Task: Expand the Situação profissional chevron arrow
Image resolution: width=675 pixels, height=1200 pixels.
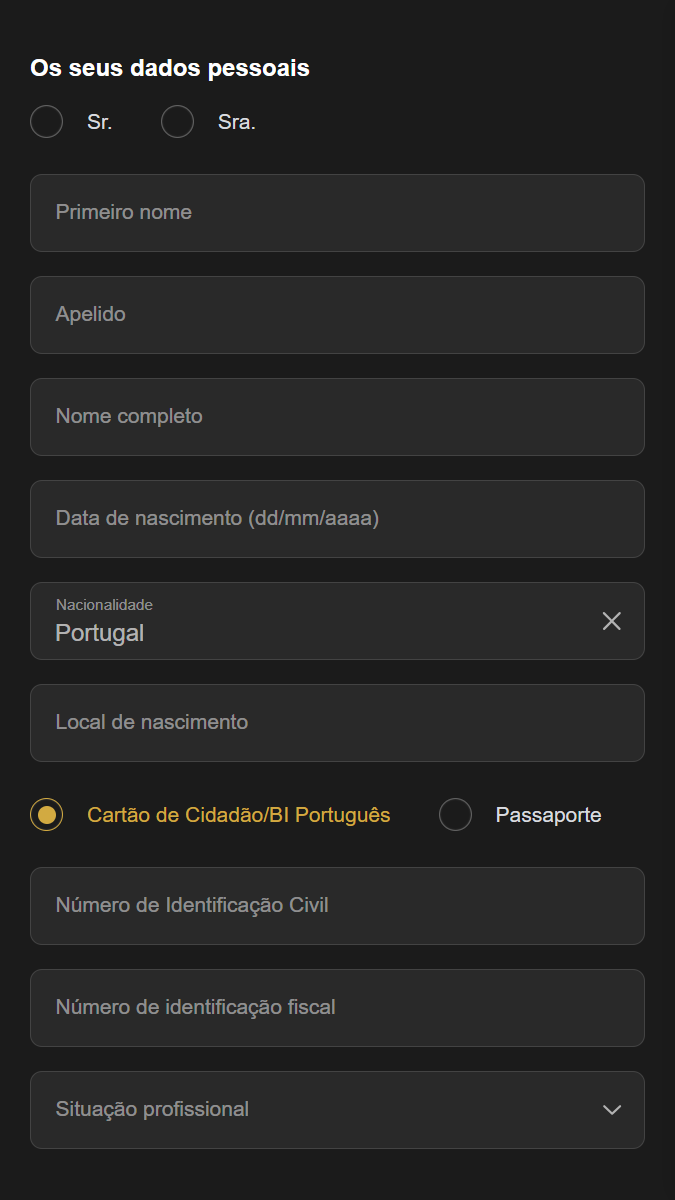Action: 612,1110
